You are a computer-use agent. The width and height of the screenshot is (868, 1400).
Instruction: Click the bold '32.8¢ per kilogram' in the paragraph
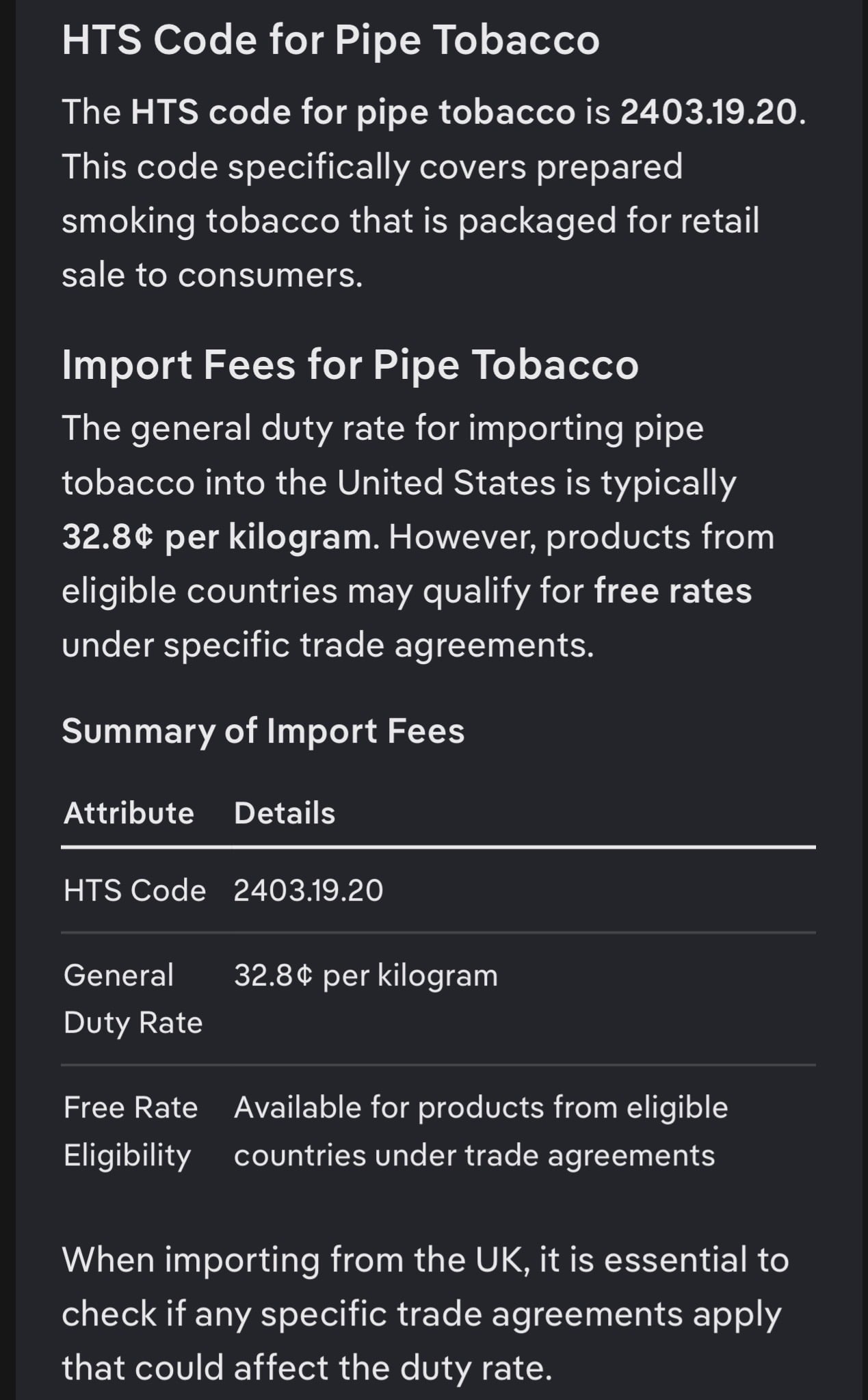click(218, 537)
